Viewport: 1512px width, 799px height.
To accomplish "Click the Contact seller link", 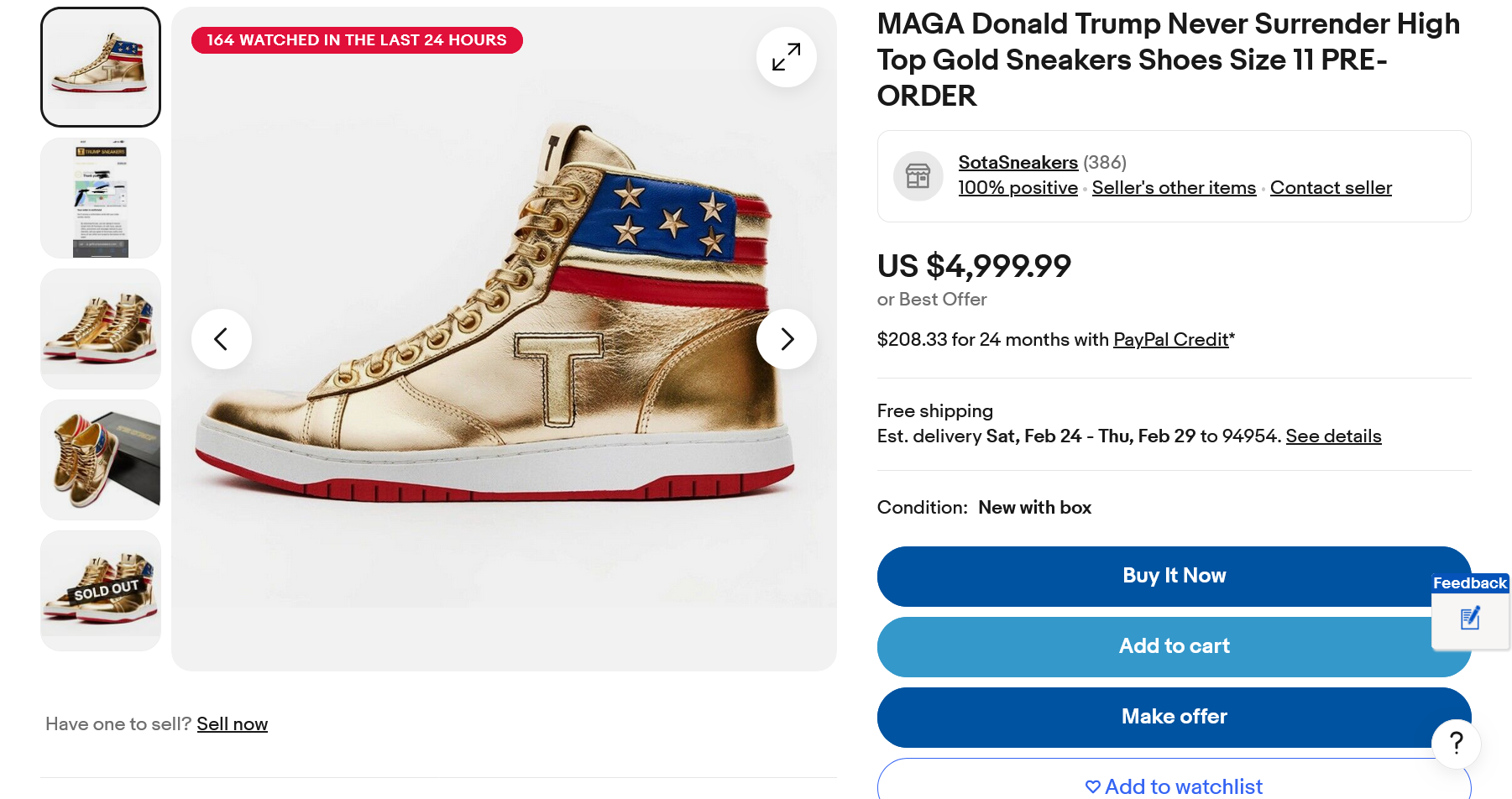I will pyautogui.click(x=1331, y=188).
